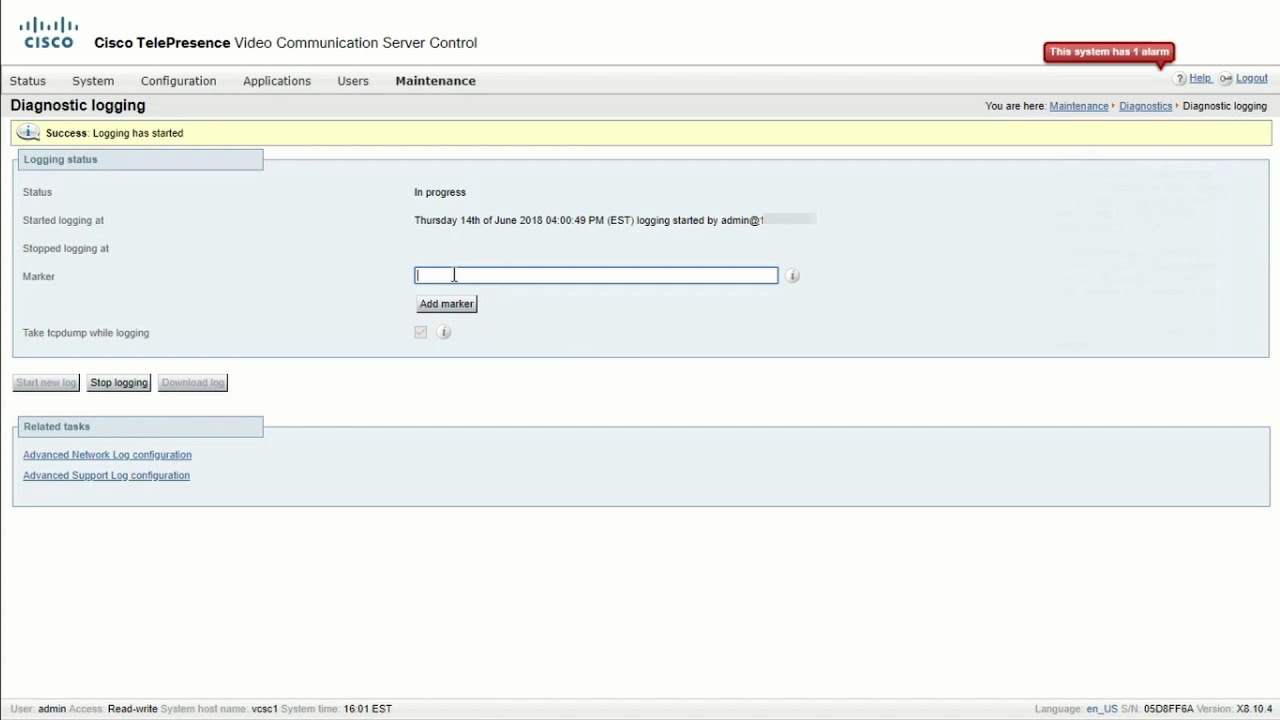The width and height of the screenshot is (1280, 720).
Task: Click the Cisco logo
Action: [x=48, y=32]
